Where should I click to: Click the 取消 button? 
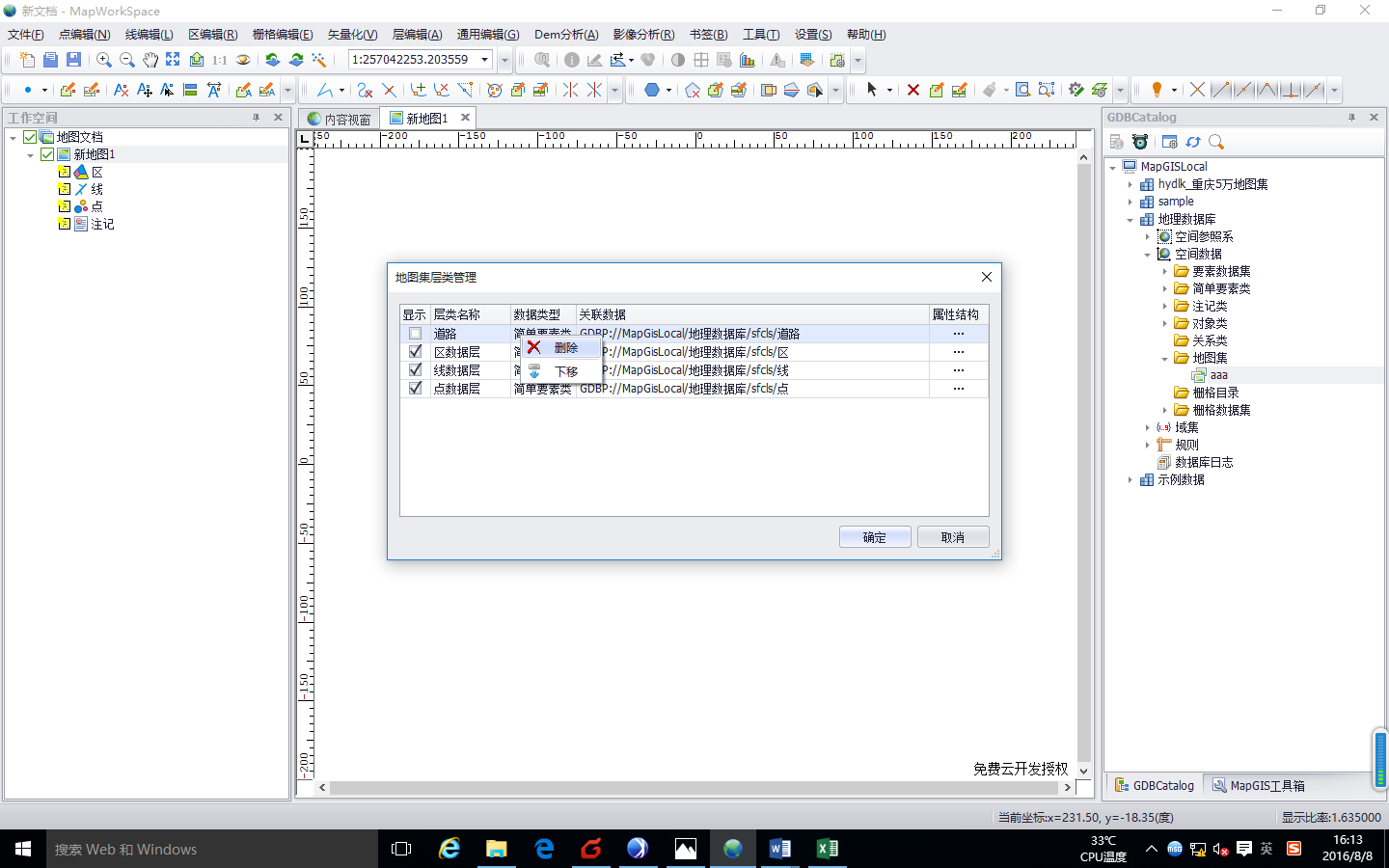point(952,537)
